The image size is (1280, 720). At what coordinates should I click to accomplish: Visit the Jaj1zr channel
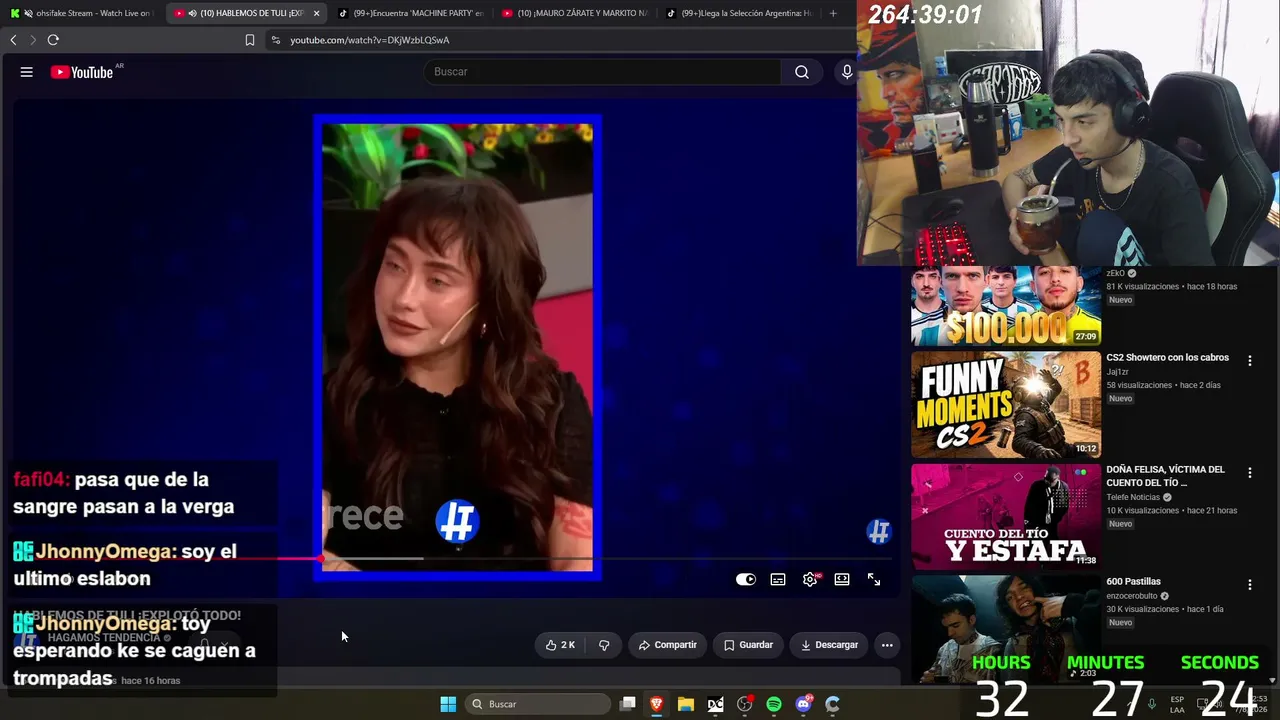click(x=1118, y=372)
